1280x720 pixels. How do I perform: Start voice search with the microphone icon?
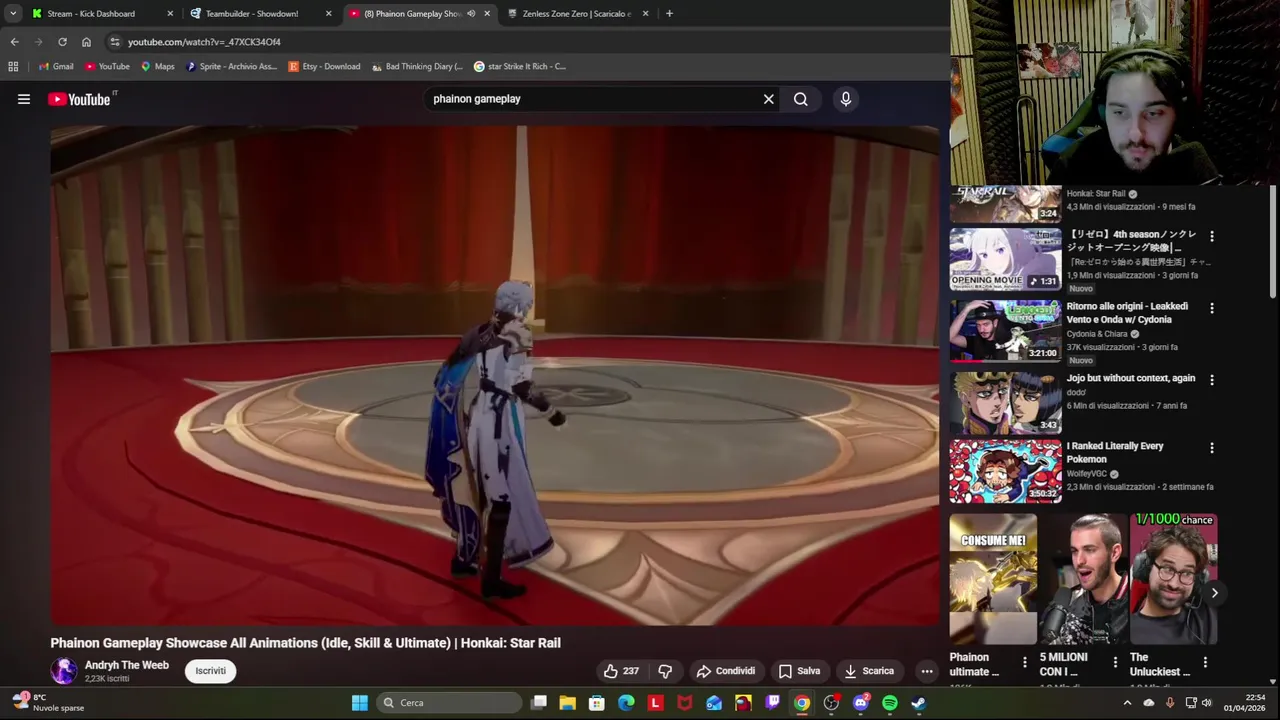tap(846, 99)
